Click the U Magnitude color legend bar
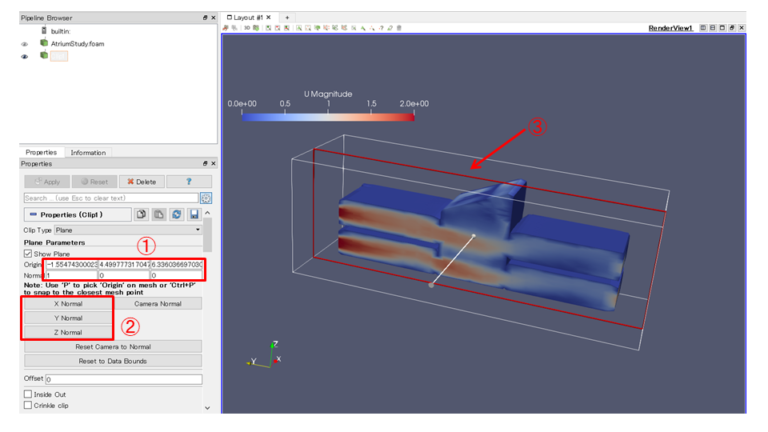 pos(326,116)
